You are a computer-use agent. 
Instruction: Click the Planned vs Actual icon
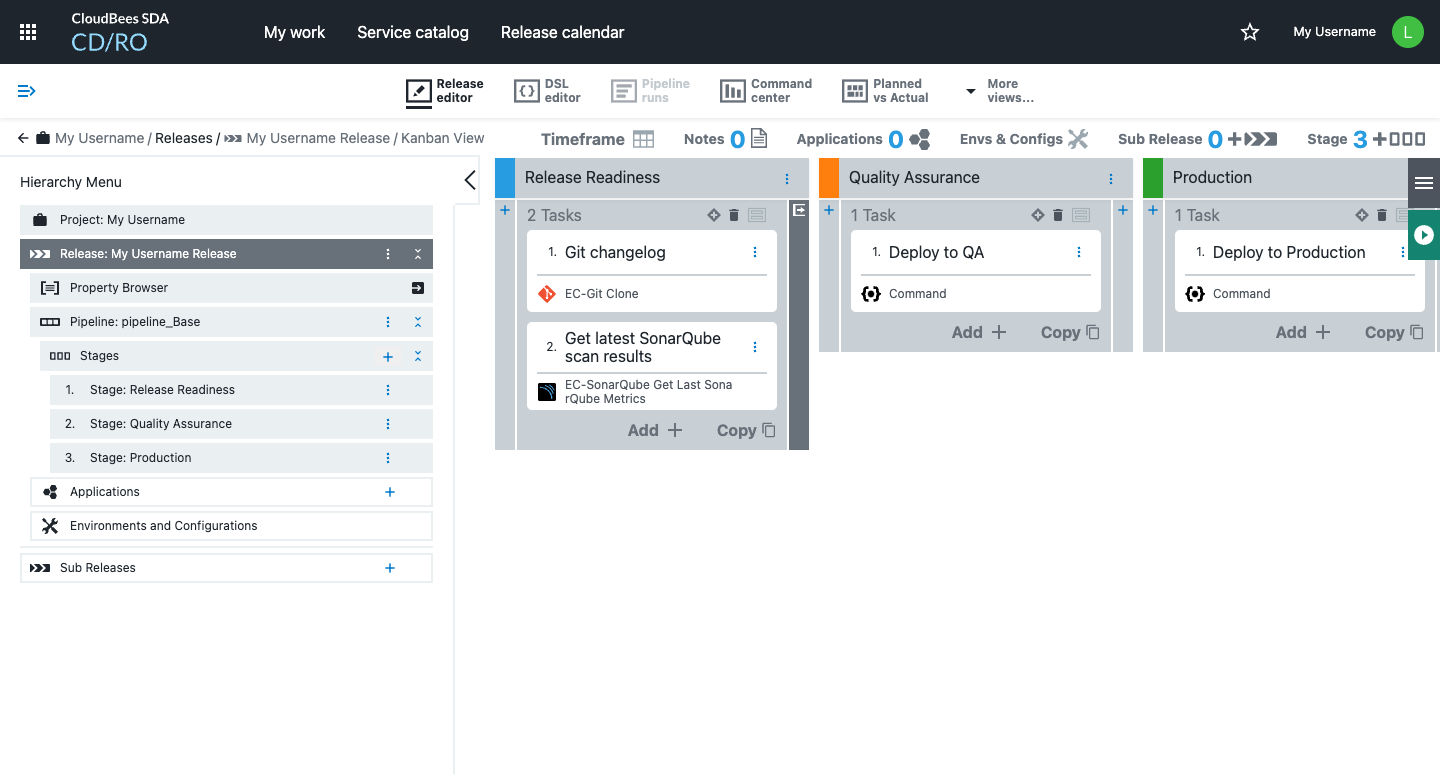click(854, 91)
